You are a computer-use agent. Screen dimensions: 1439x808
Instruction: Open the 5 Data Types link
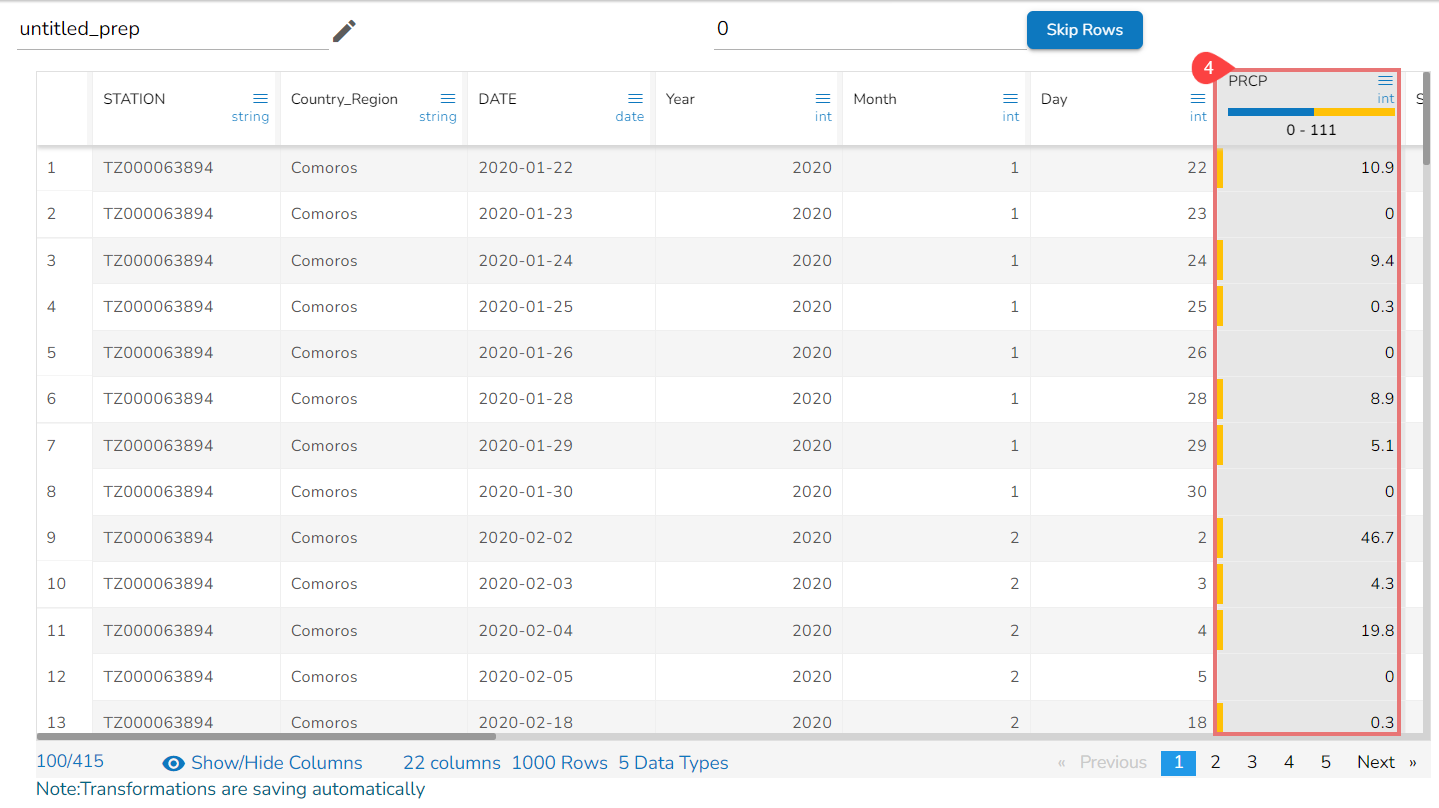point(673,763)
